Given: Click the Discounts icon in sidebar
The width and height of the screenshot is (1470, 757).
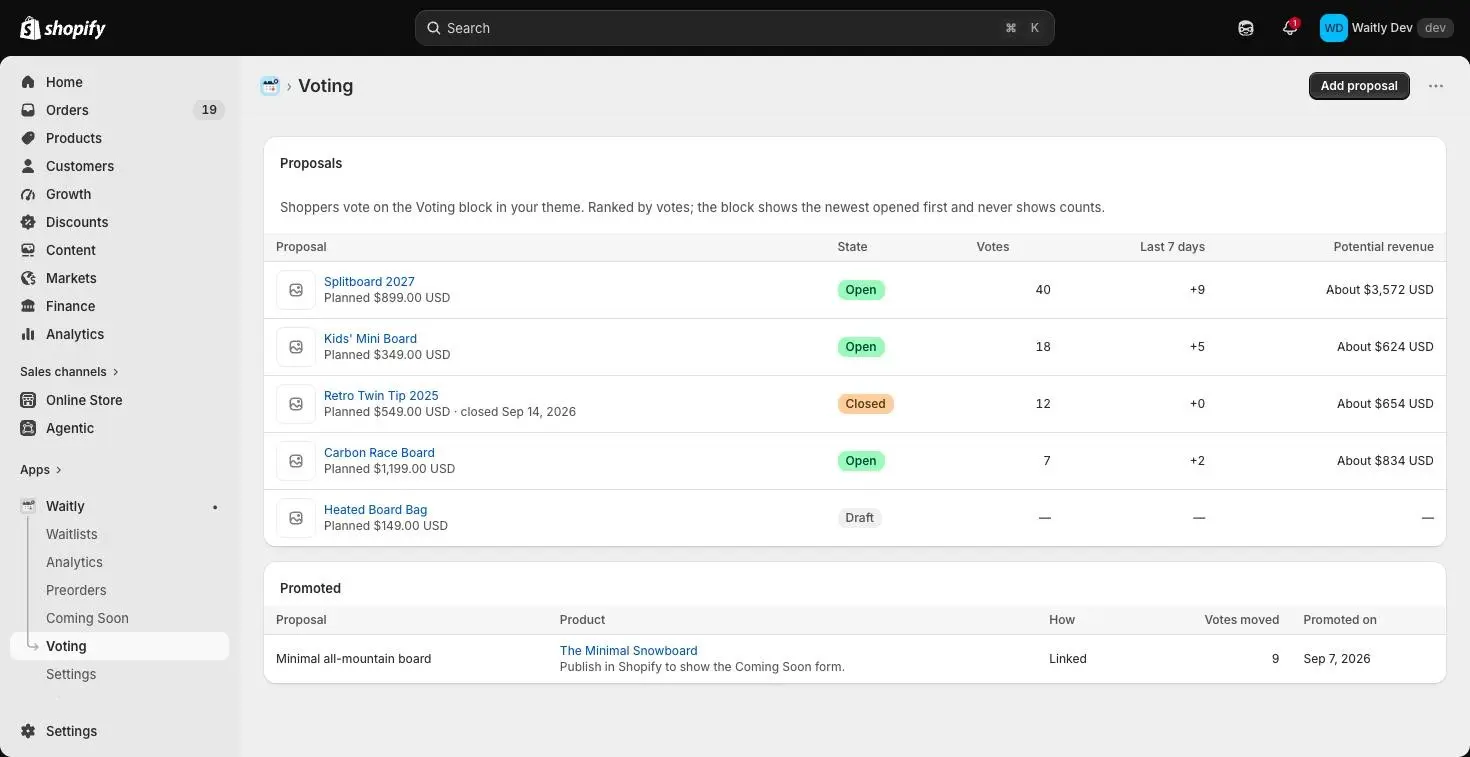Looking at the screenshot, I should click(x=28, y=222).
